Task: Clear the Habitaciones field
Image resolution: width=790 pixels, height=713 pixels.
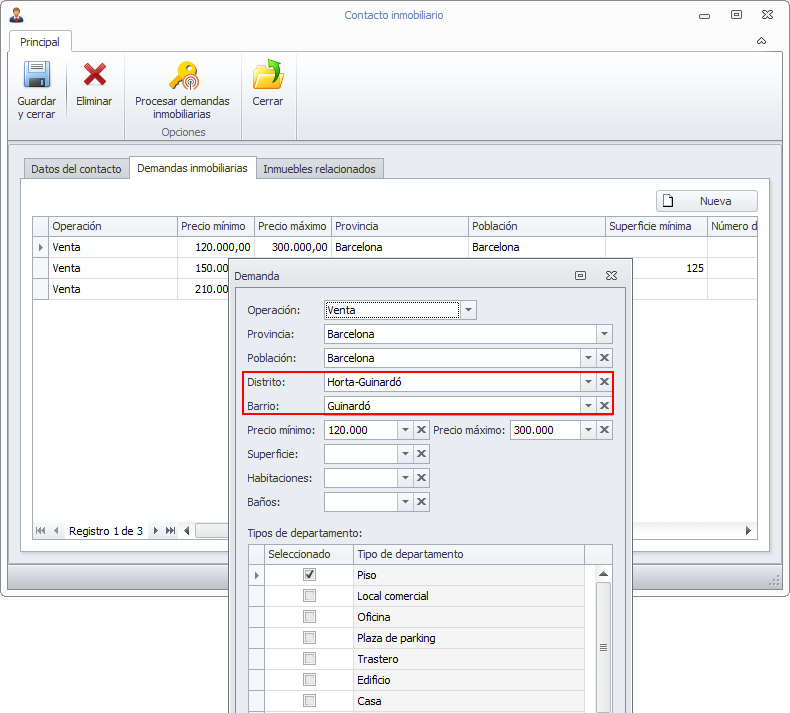Action: [x=421, y=478]
